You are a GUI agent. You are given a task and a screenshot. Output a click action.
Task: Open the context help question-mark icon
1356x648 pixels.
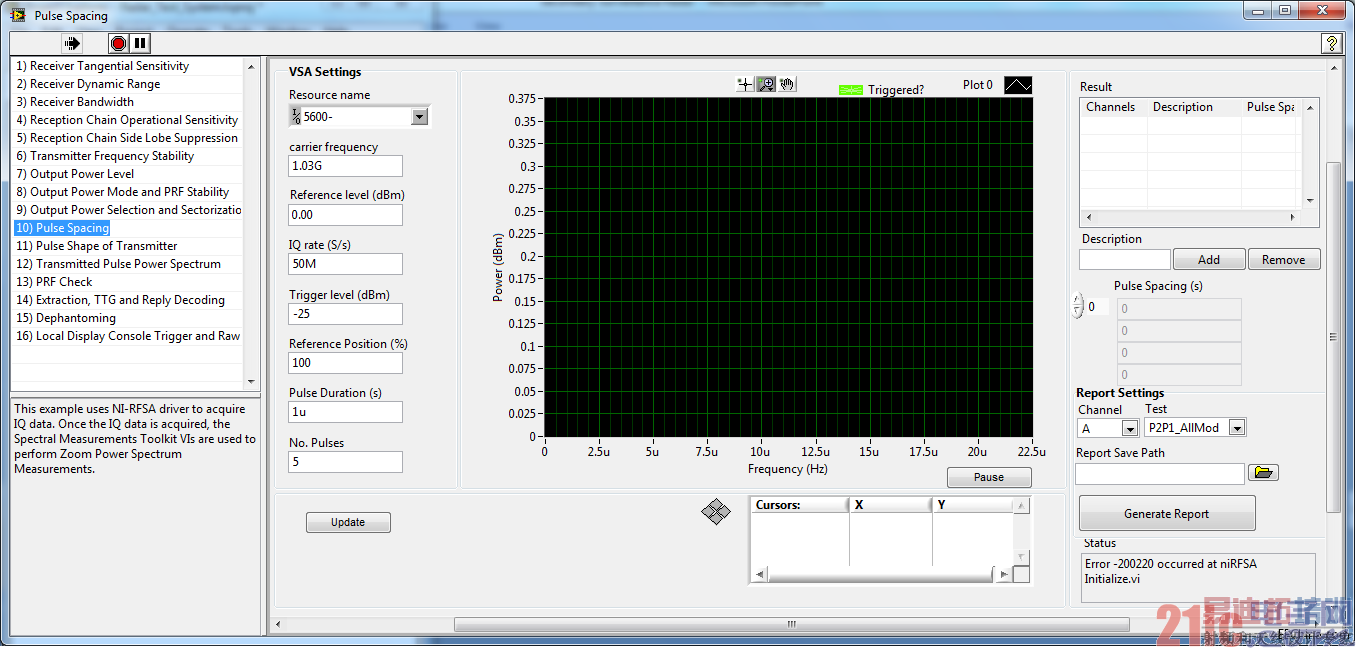1331,44
